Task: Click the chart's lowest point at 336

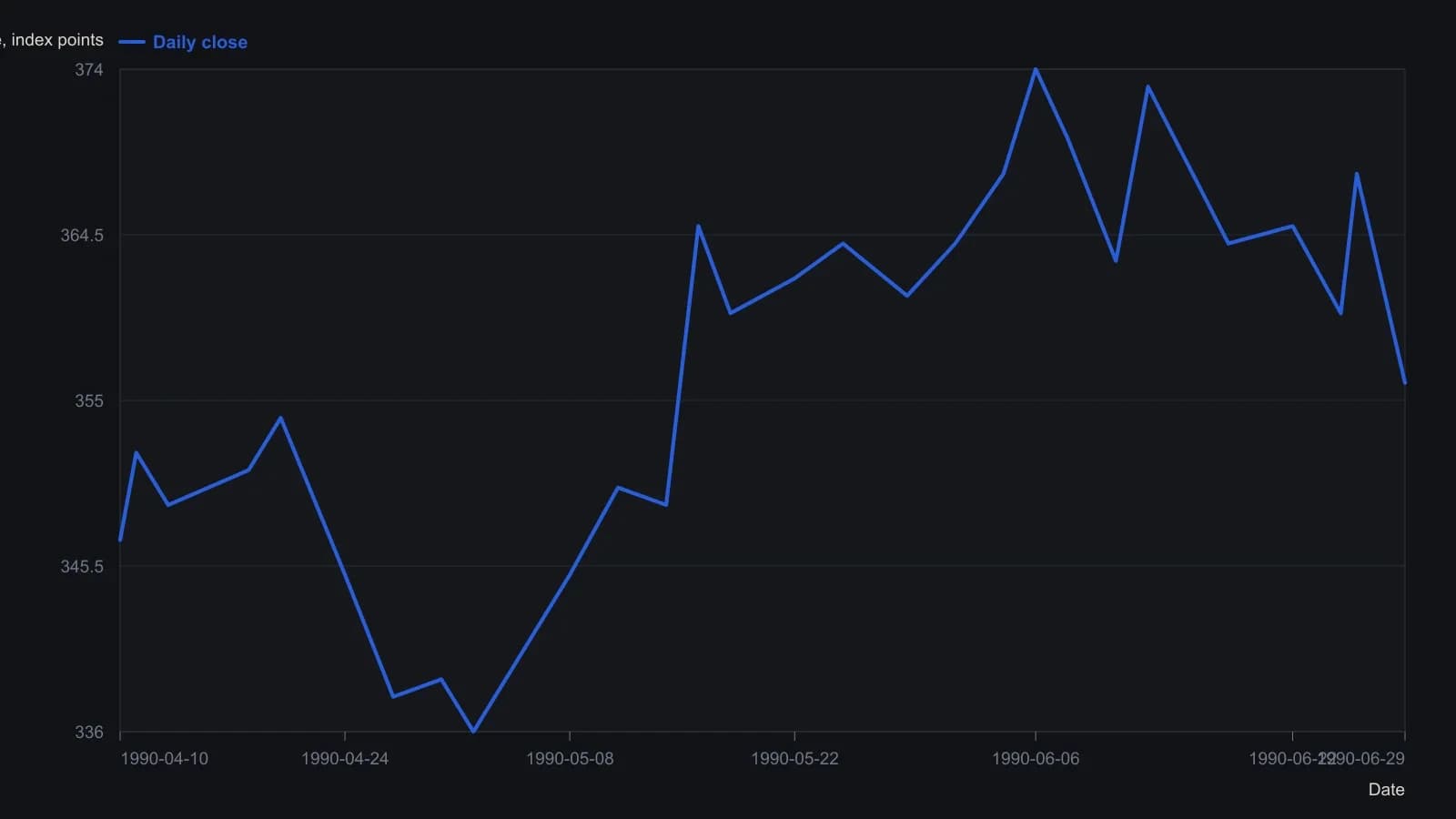Action: [x=473, y=731]
